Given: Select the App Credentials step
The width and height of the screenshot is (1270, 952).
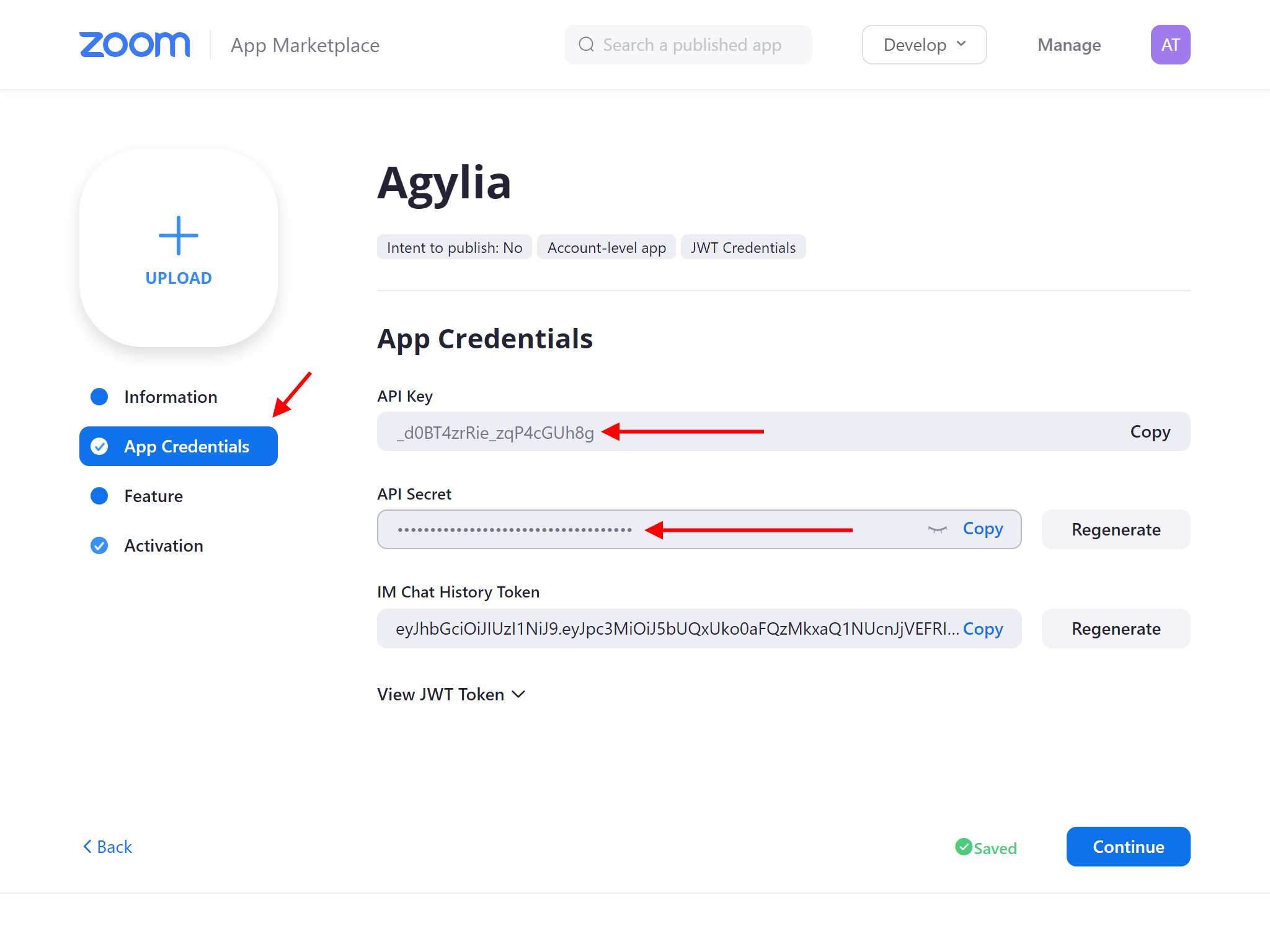Looking at the screenshot, I should 179,446.
